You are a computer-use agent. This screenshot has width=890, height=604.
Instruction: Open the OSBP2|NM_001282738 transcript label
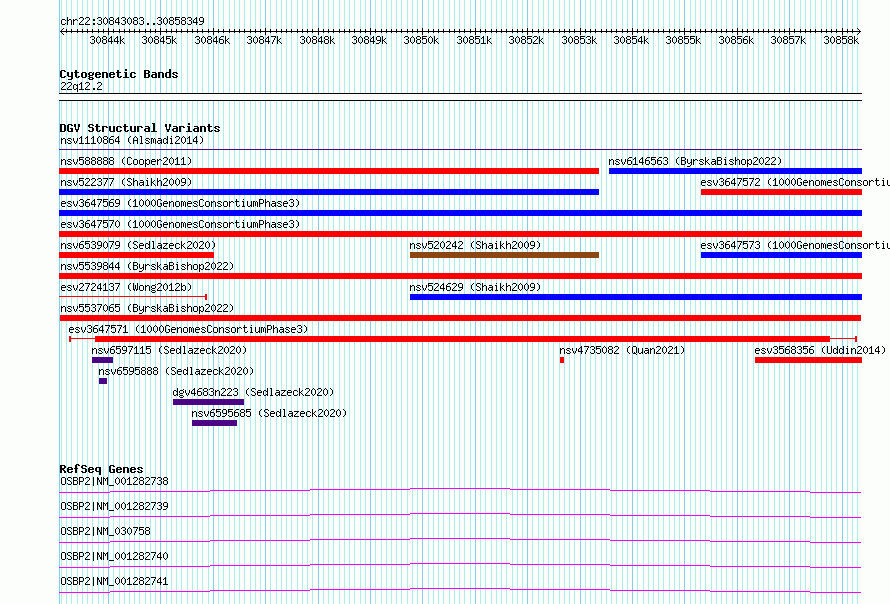114,481
